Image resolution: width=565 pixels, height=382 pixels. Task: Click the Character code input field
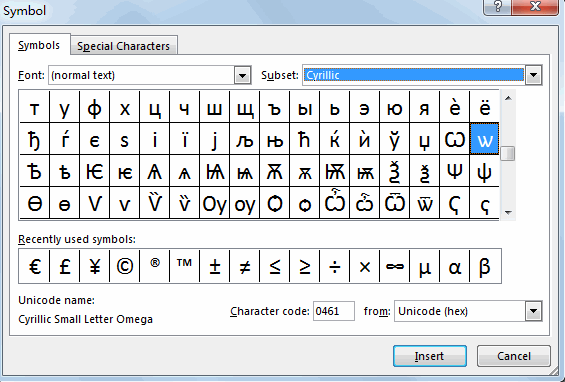[334, 311]
